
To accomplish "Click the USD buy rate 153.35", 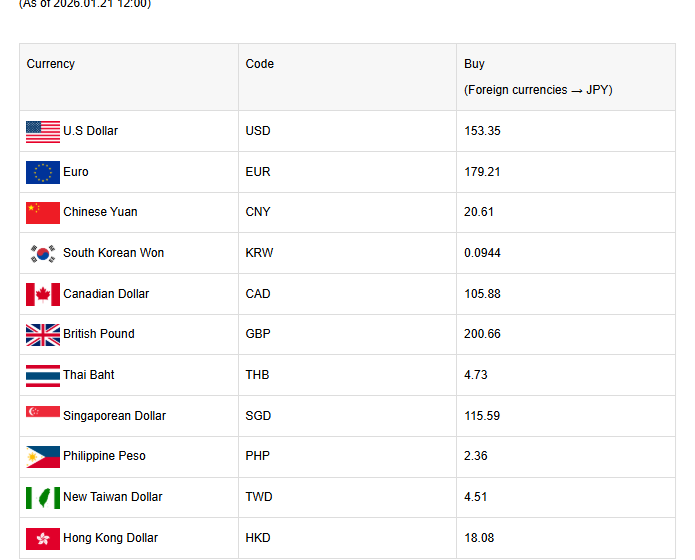I will [482, 131].
